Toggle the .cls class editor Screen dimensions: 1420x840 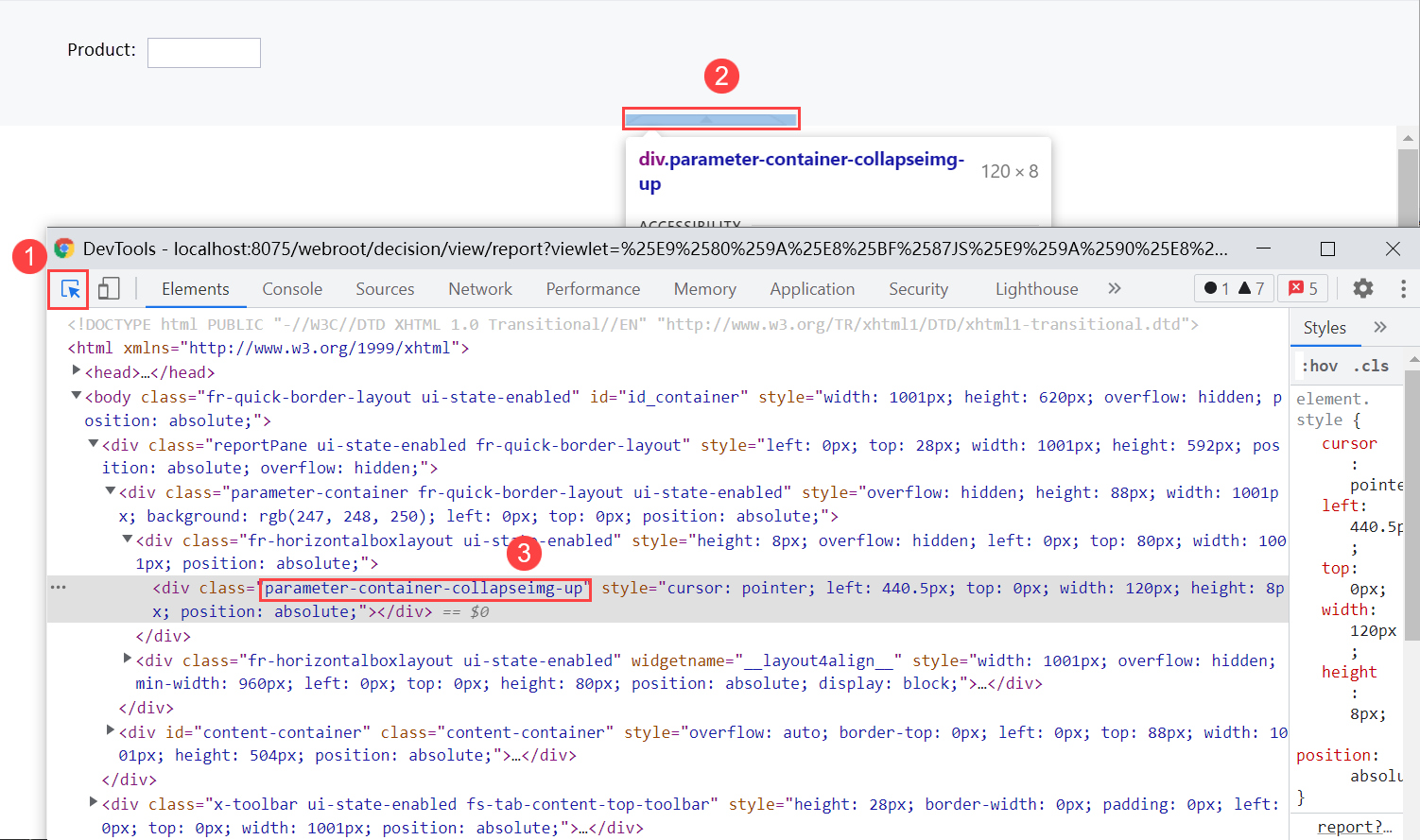point(1371,366)
